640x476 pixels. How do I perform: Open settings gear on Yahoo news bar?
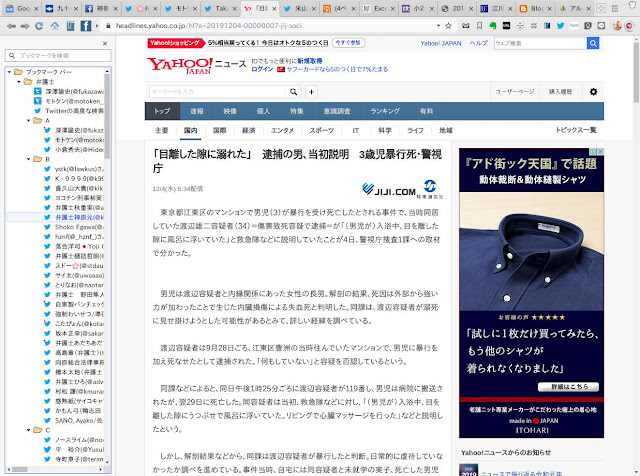point(593,92)
